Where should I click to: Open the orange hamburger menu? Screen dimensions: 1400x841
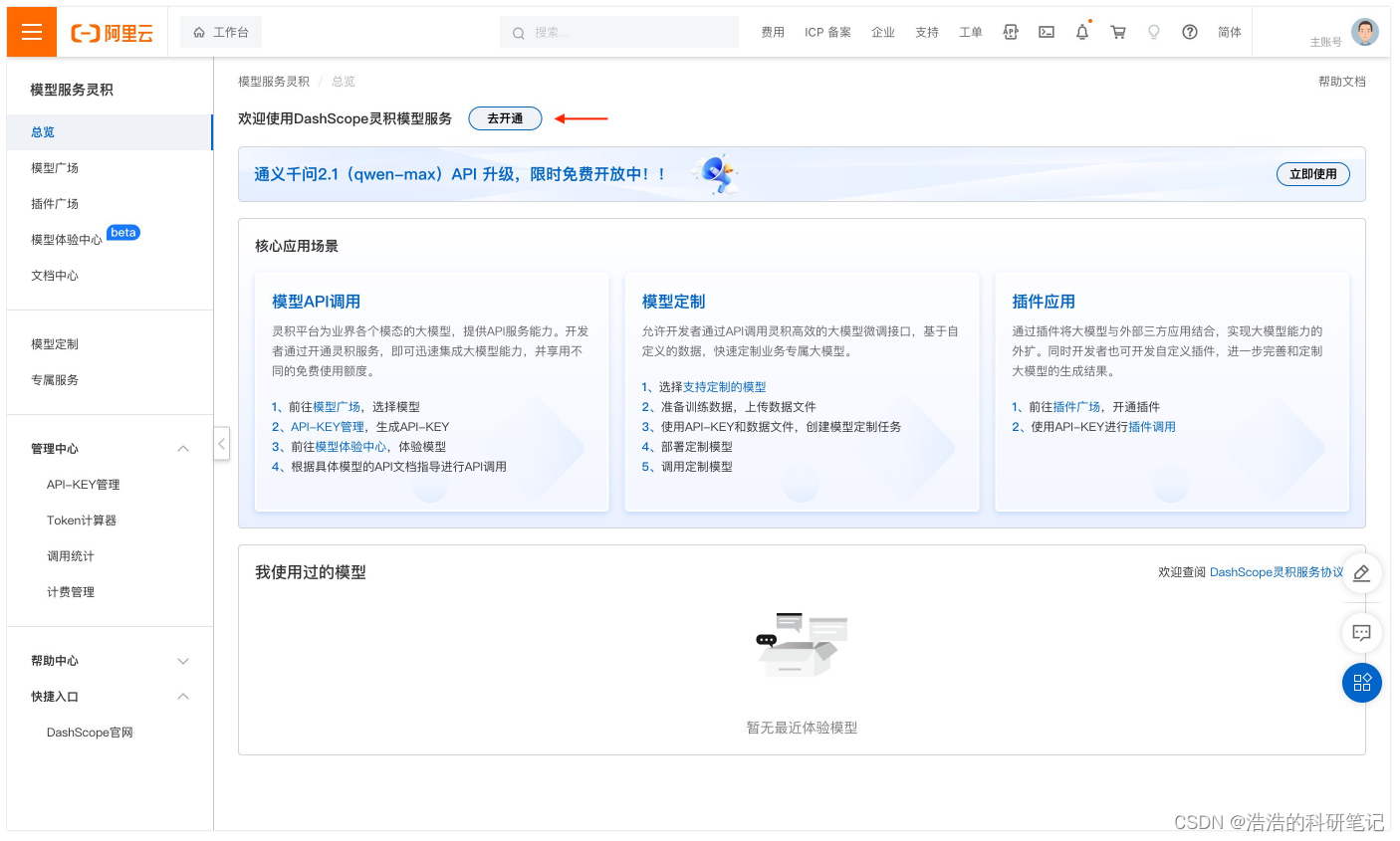(32, 32)
